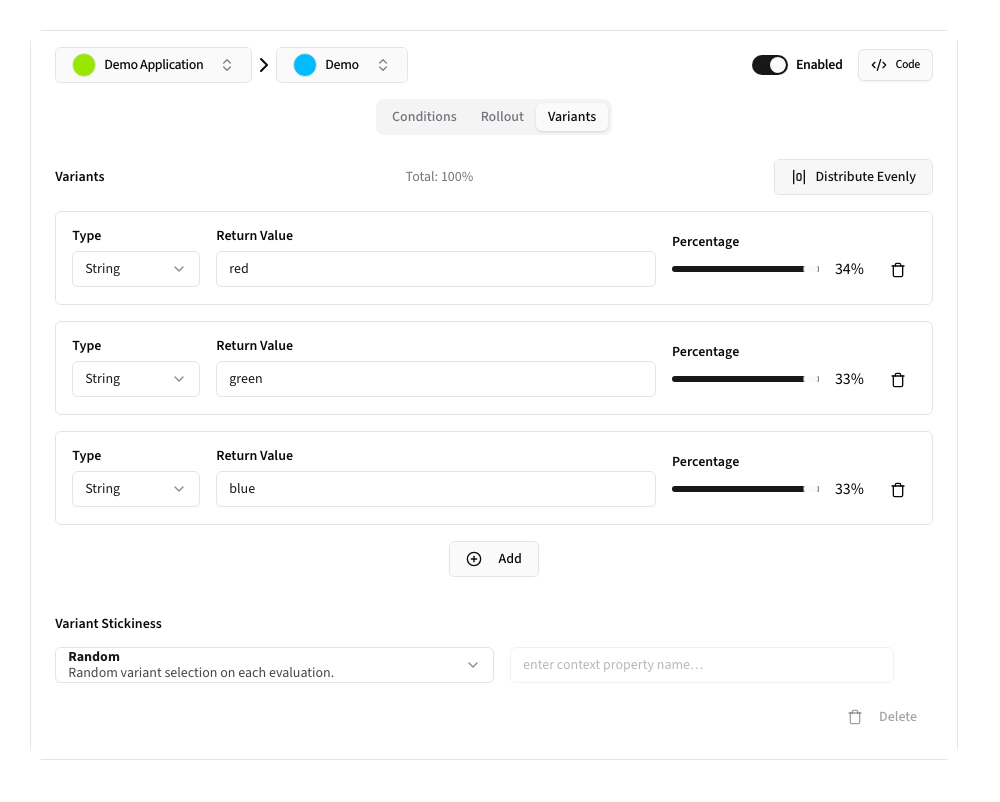Click the Distribute Evenly columns icon
The height and width of the screenshot is (802, 1000).
click(798, 177)
